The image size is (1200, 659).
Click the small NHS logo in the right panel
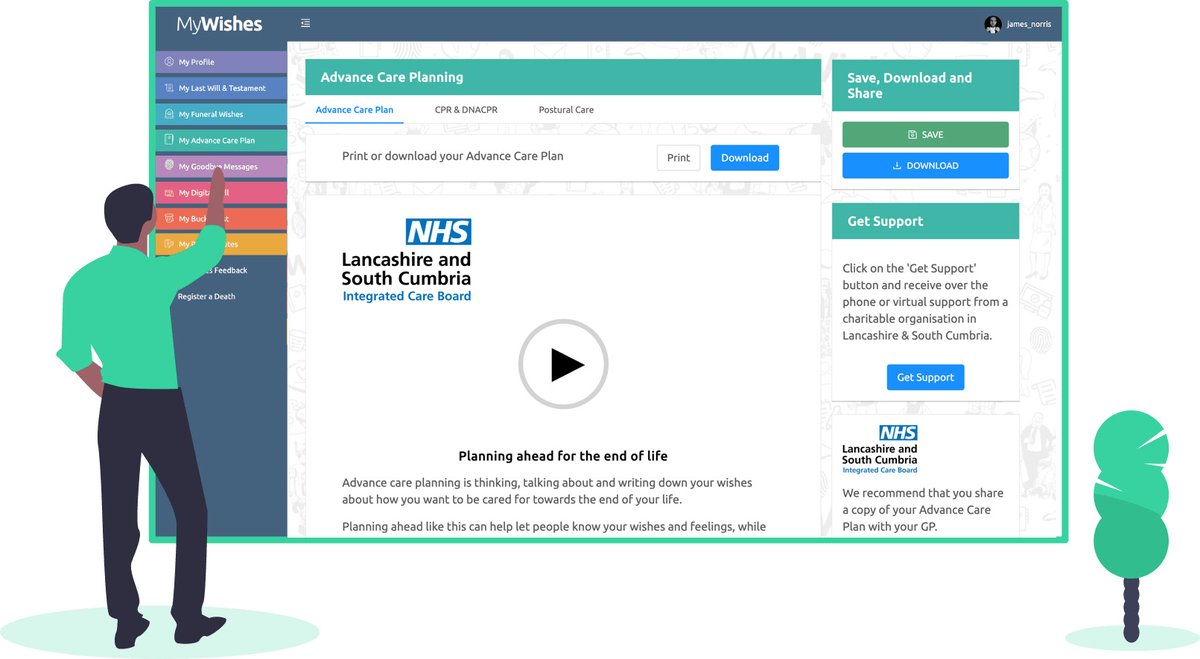click(x=880, y=449)
